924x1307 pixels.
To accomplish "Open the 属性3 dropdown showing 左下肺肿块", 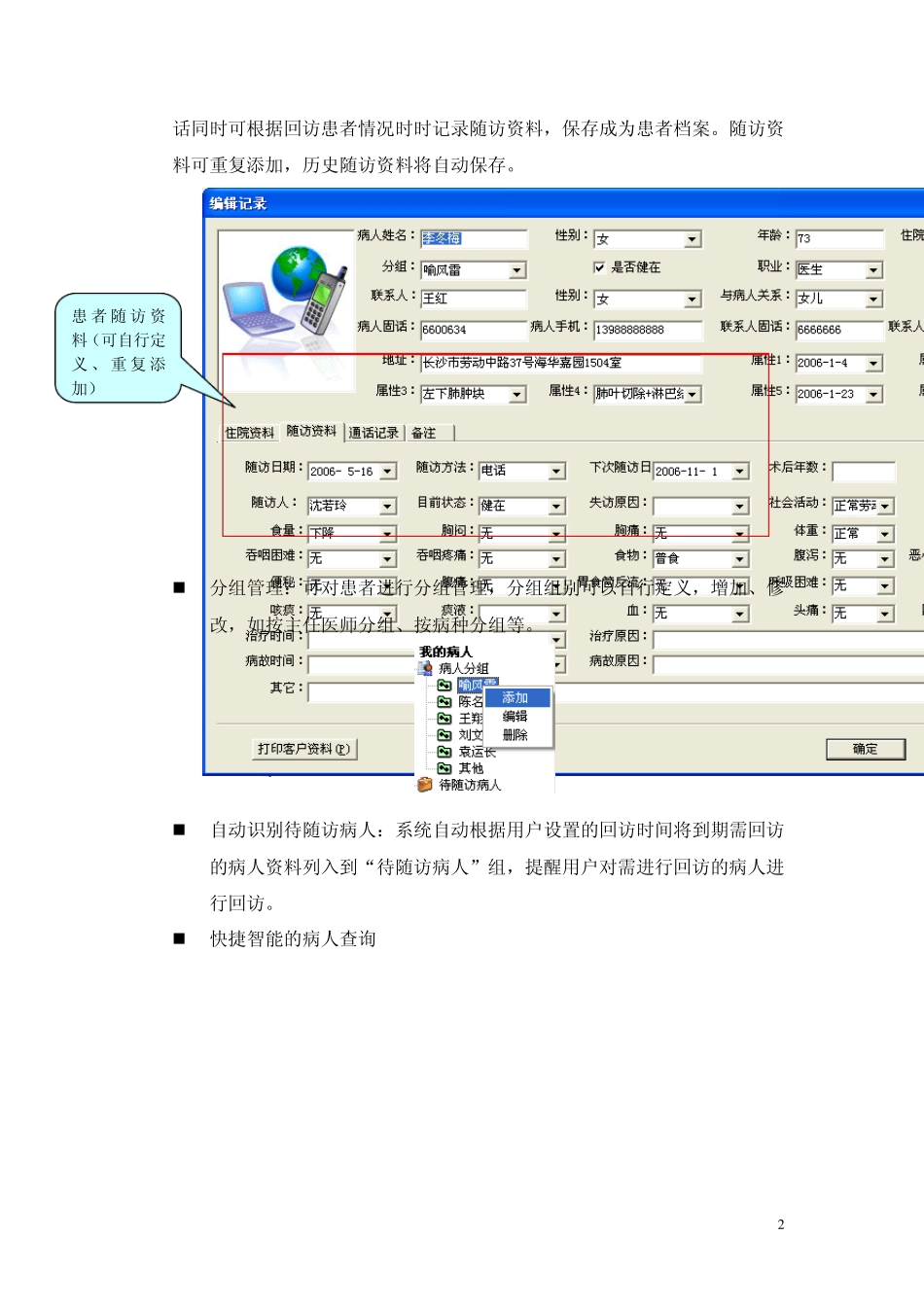I will click(x=517, y=395).
